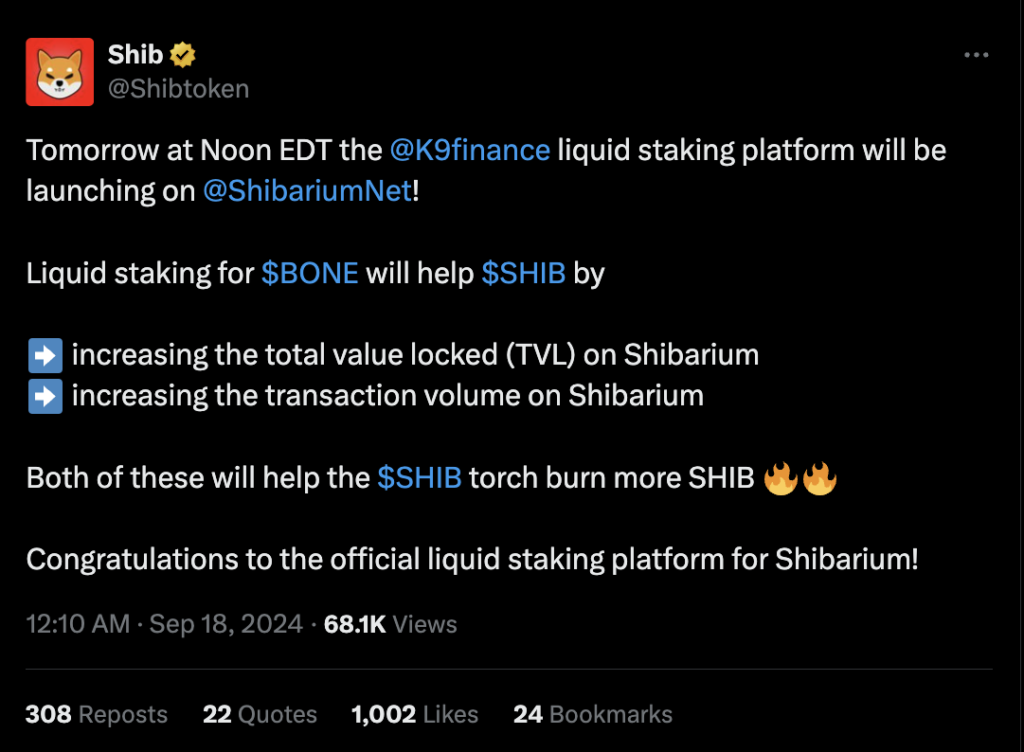Click the second right-arrow emoji
Image resolution: width=1024 pixels, height=752 pixels.
[45, 396]
